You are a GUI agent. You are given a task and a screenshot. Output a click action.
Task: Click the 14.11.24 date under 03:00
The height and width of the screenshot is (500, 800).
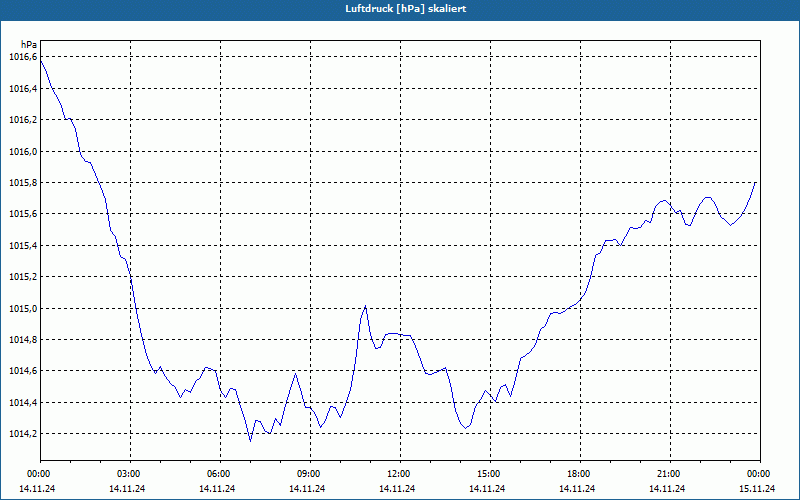127,488
